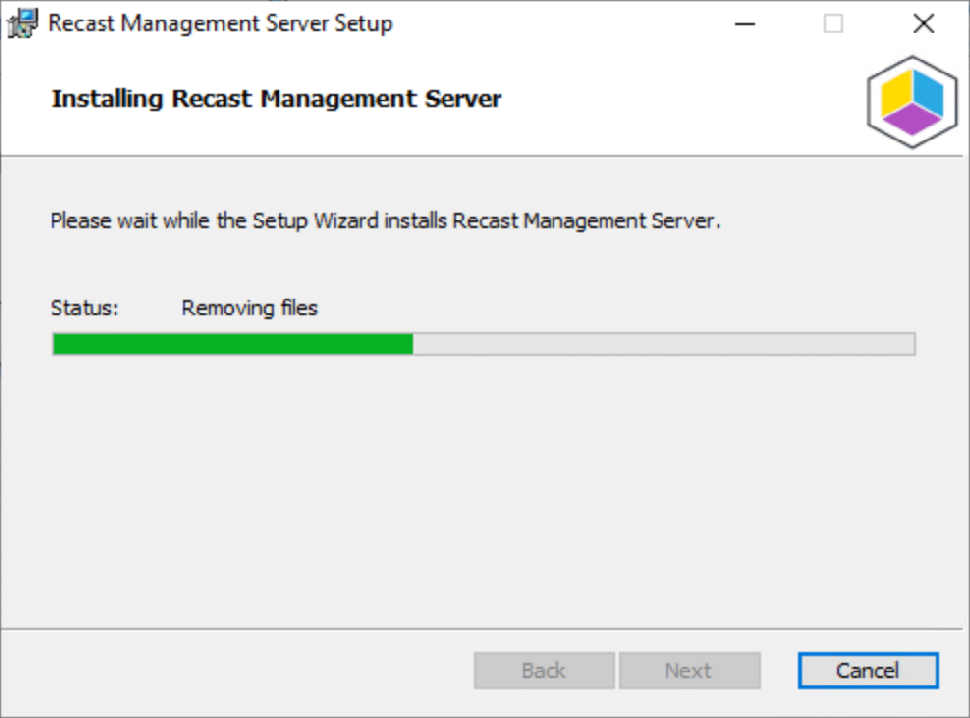Close the setup wizard window
Viewport: 970px width, 718px height.
click(x=924, y=24)
